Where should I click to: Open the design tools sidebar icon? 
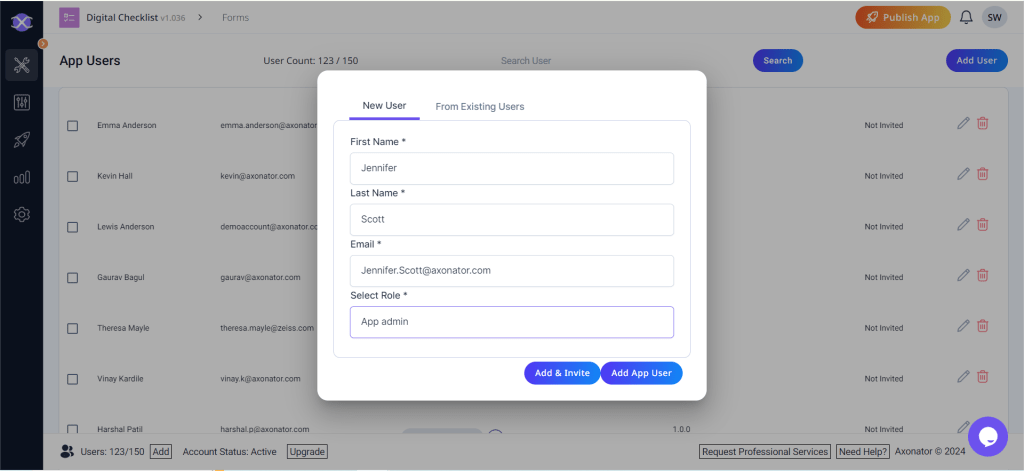[x=21, y=65]
